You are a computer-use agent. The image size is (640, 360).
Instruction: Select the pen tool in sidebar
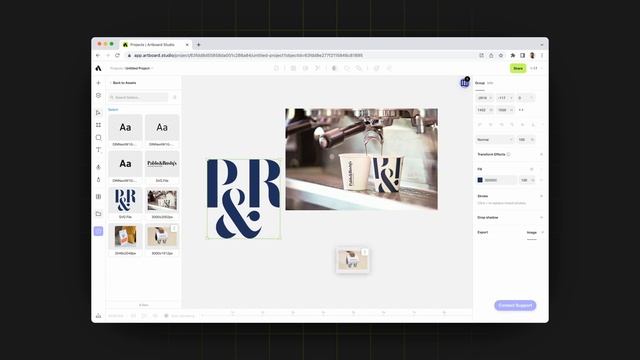click(98, 167)
